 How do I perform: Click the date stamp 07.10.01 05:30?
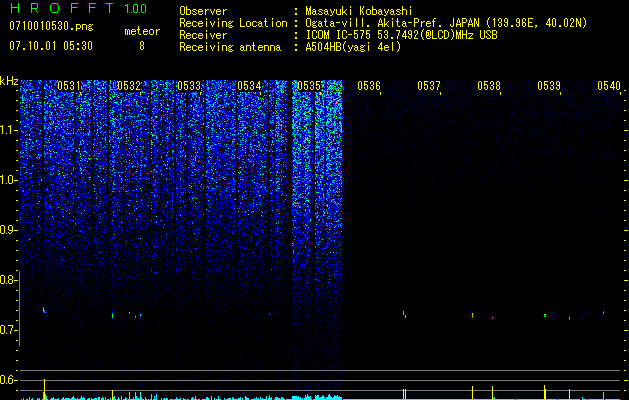pyautogui.click(x=51, y=46)
